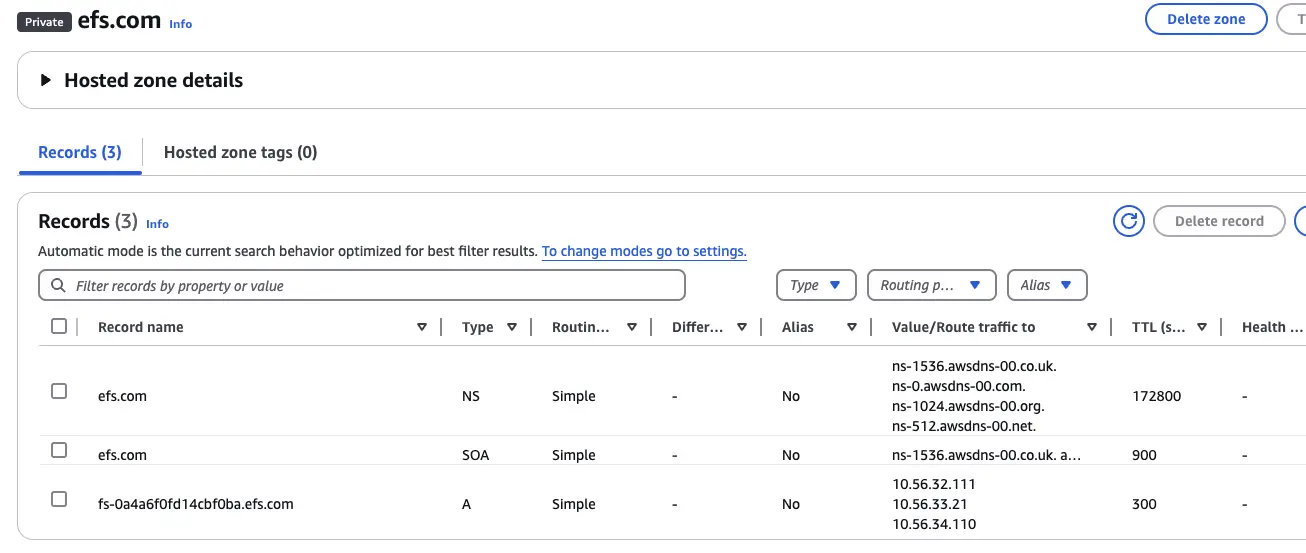Click sort arrow on TTL column
The width and height of the screenshot is (1306, 553).
point(1202,327)
